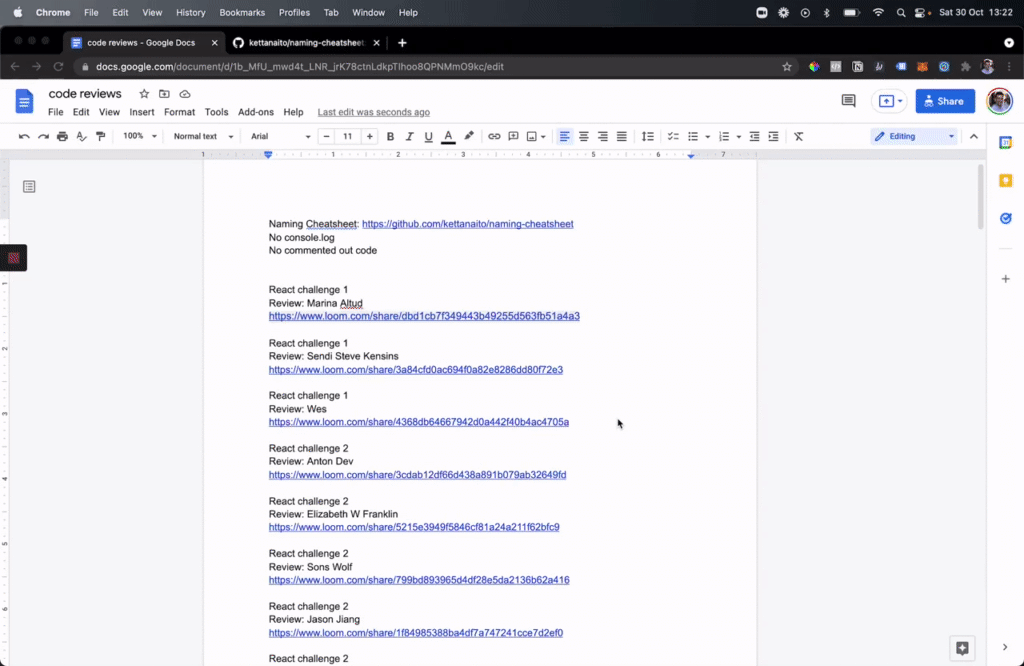
Task: Clear formatting with the clear formatting icon
Action: click(798, 136)
